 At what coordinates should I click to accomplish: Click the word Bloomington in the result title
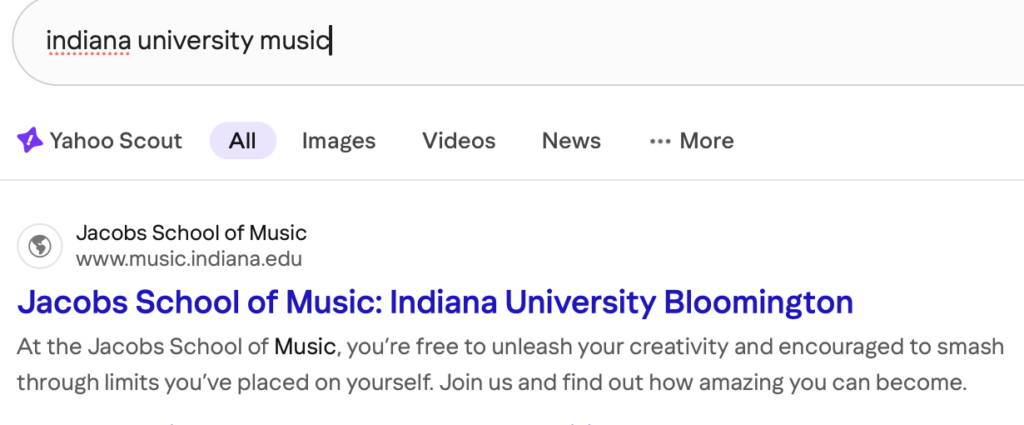tap(759, 302)
